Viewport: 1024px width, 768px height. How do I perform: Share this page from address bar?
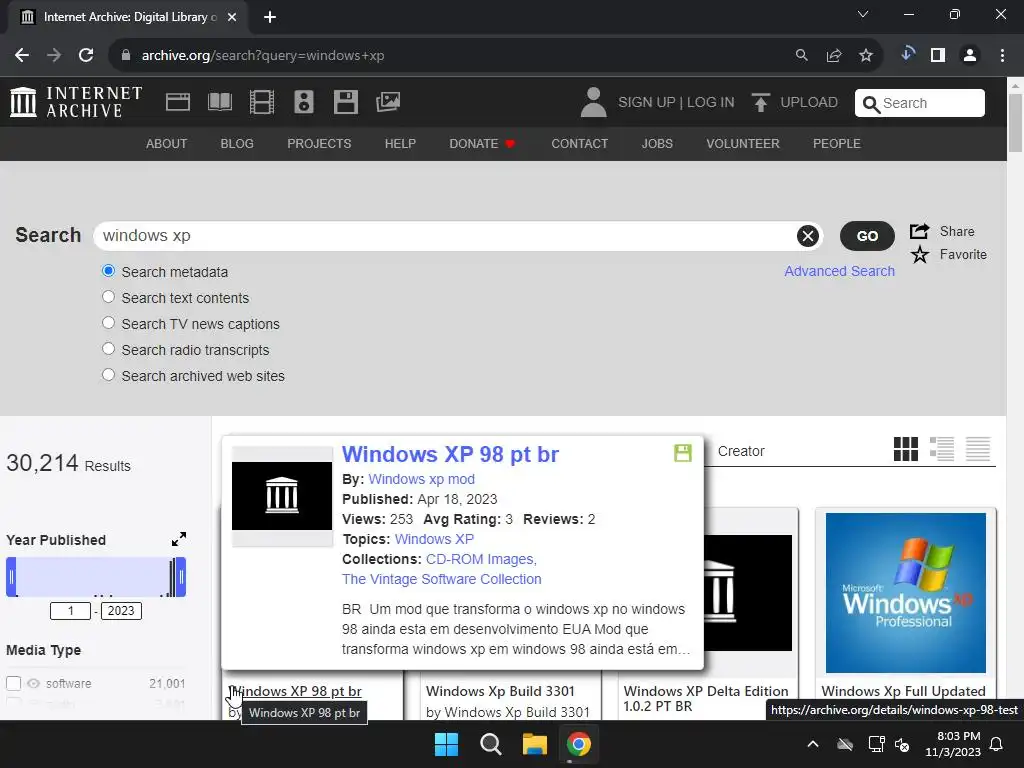point(834,56)
